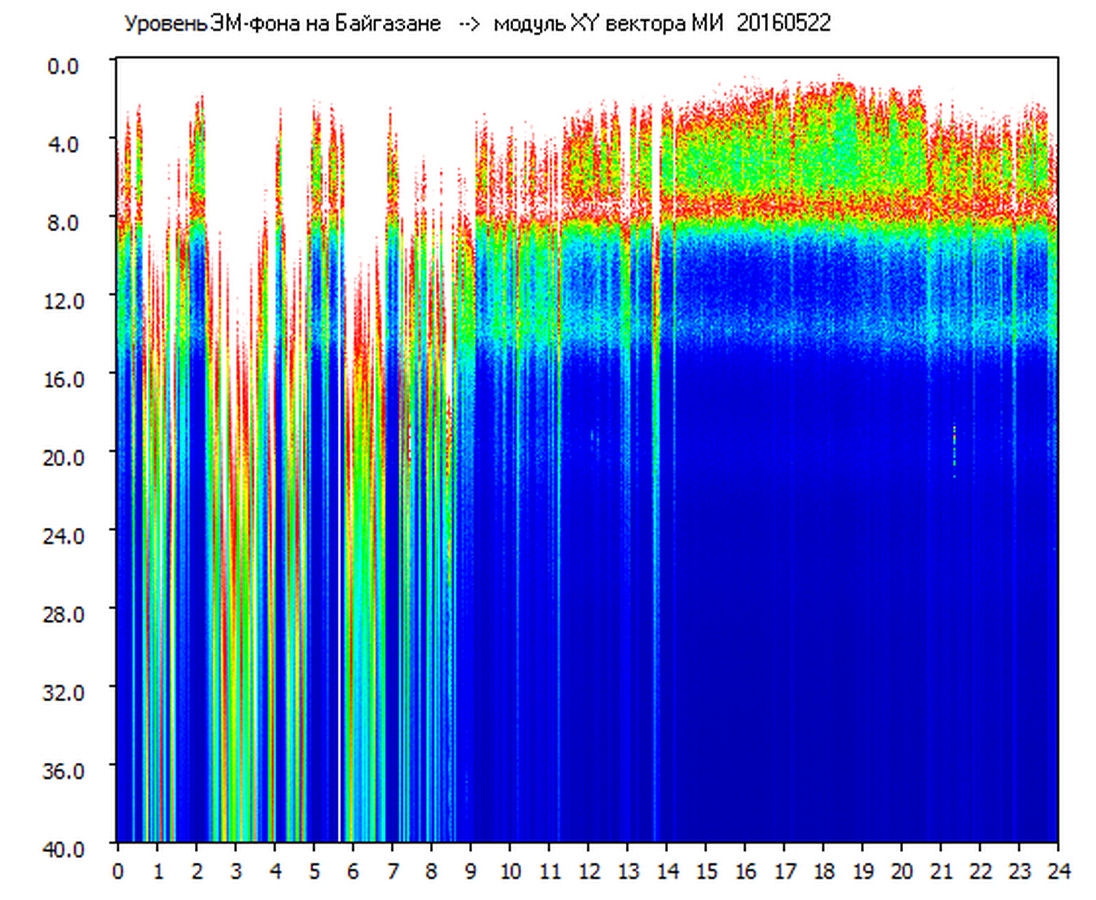Select hour 18 on the horizontal axis
This screenshot has height=900, width=1096.
823,871
